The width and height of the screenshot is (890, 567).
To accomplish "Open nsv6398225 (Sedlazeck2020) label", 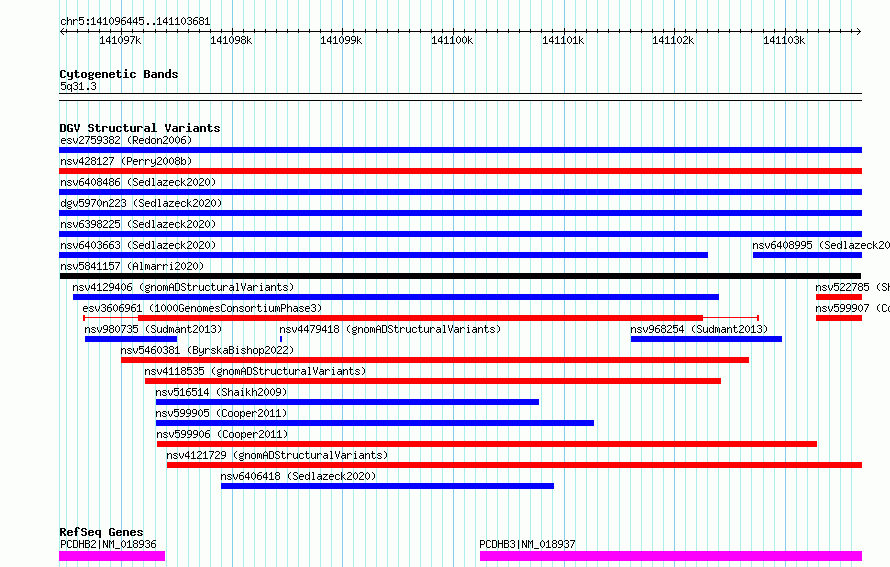I will pos(138,224).
